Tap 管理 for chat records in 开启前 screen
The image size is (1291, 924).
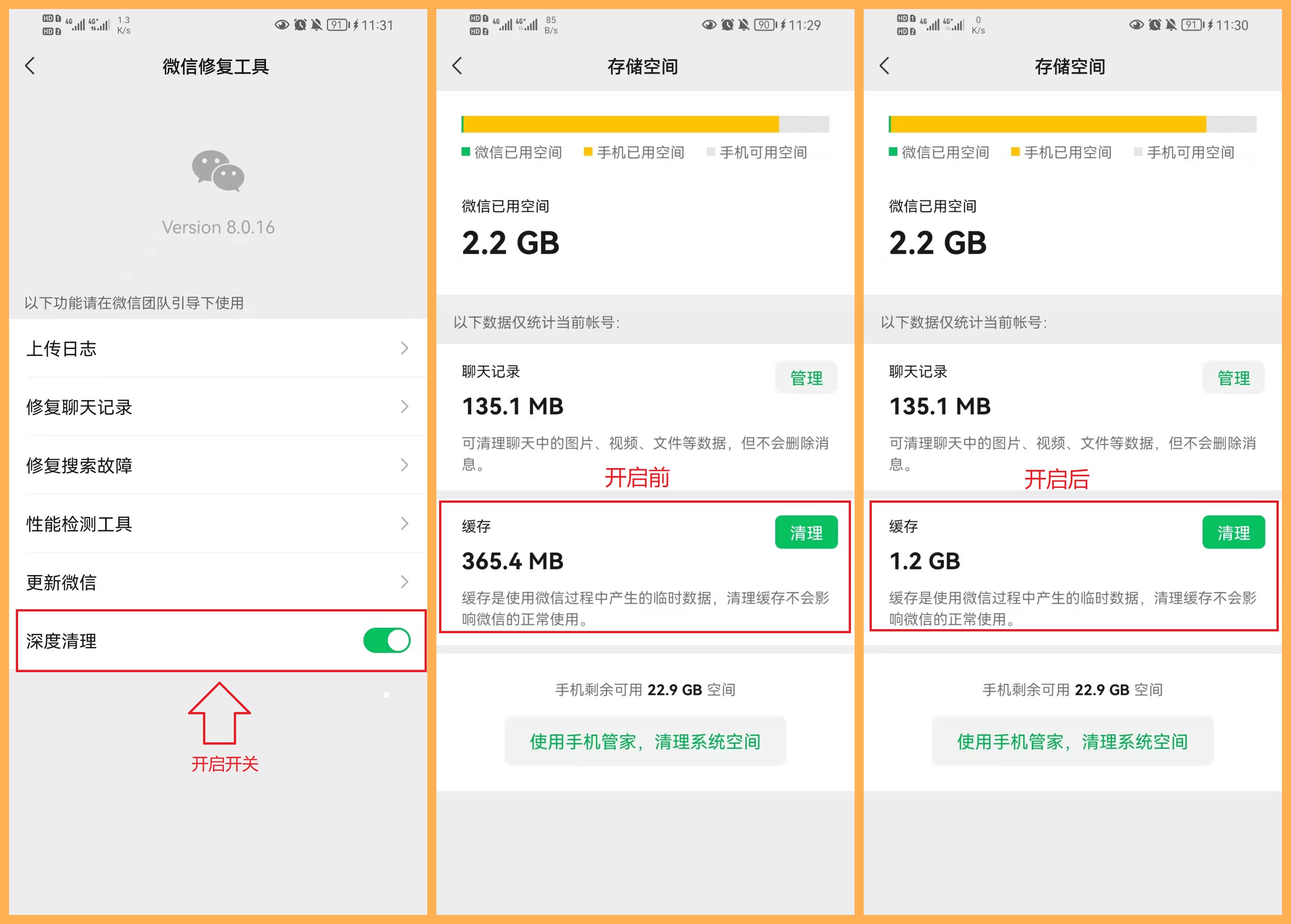pos(807,378)
